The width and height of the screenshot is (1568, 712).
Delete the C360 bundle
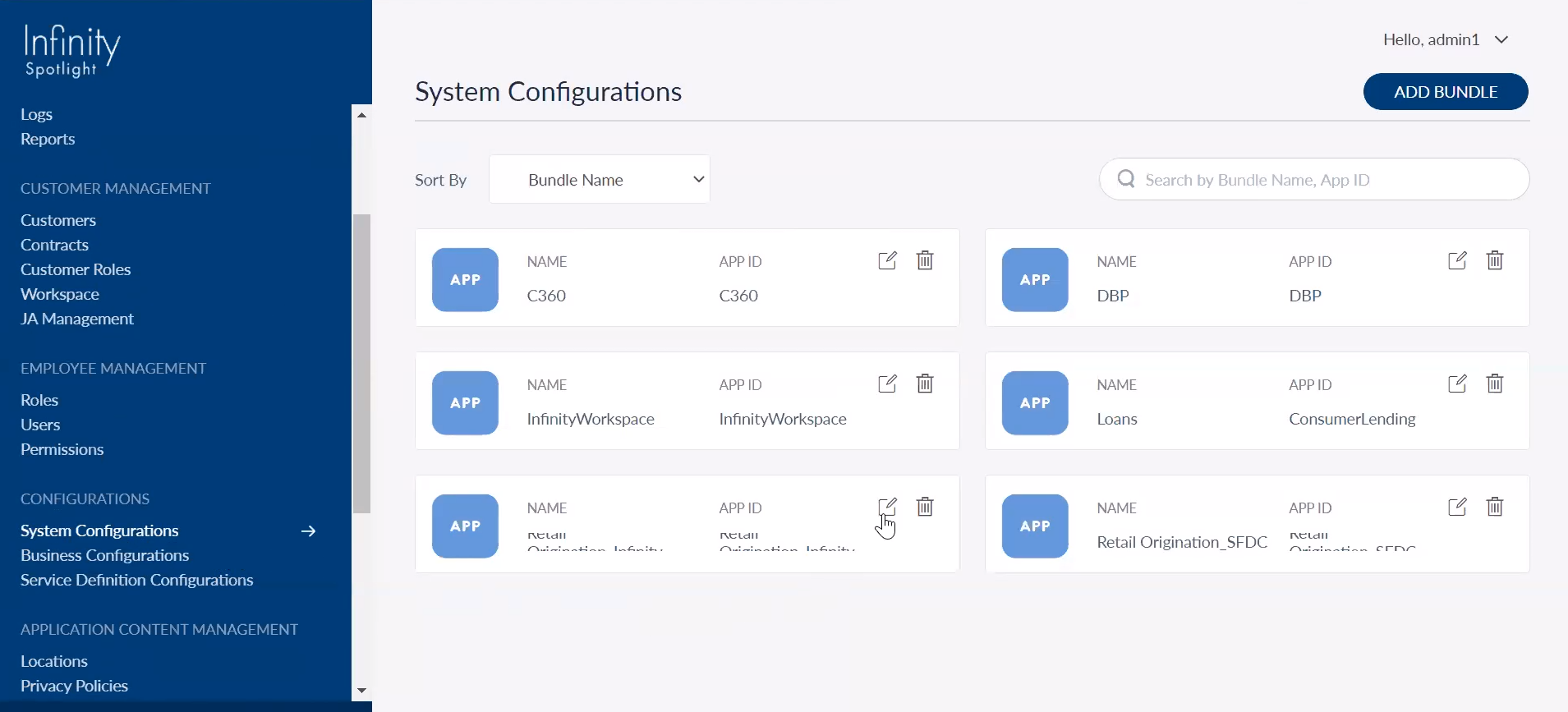coord(925,261)
